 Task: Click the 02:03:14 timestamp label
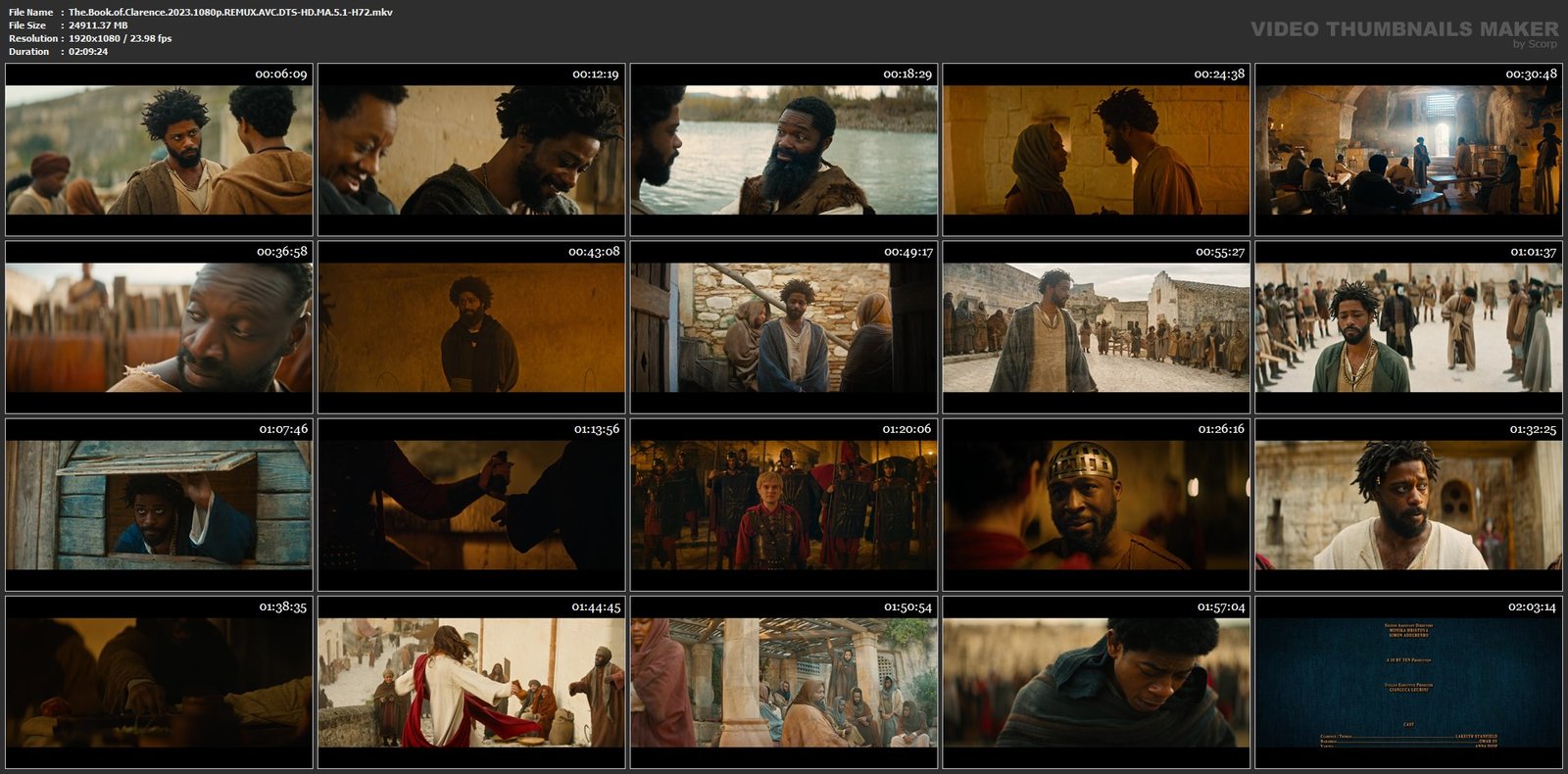[x=1532, y=607]
